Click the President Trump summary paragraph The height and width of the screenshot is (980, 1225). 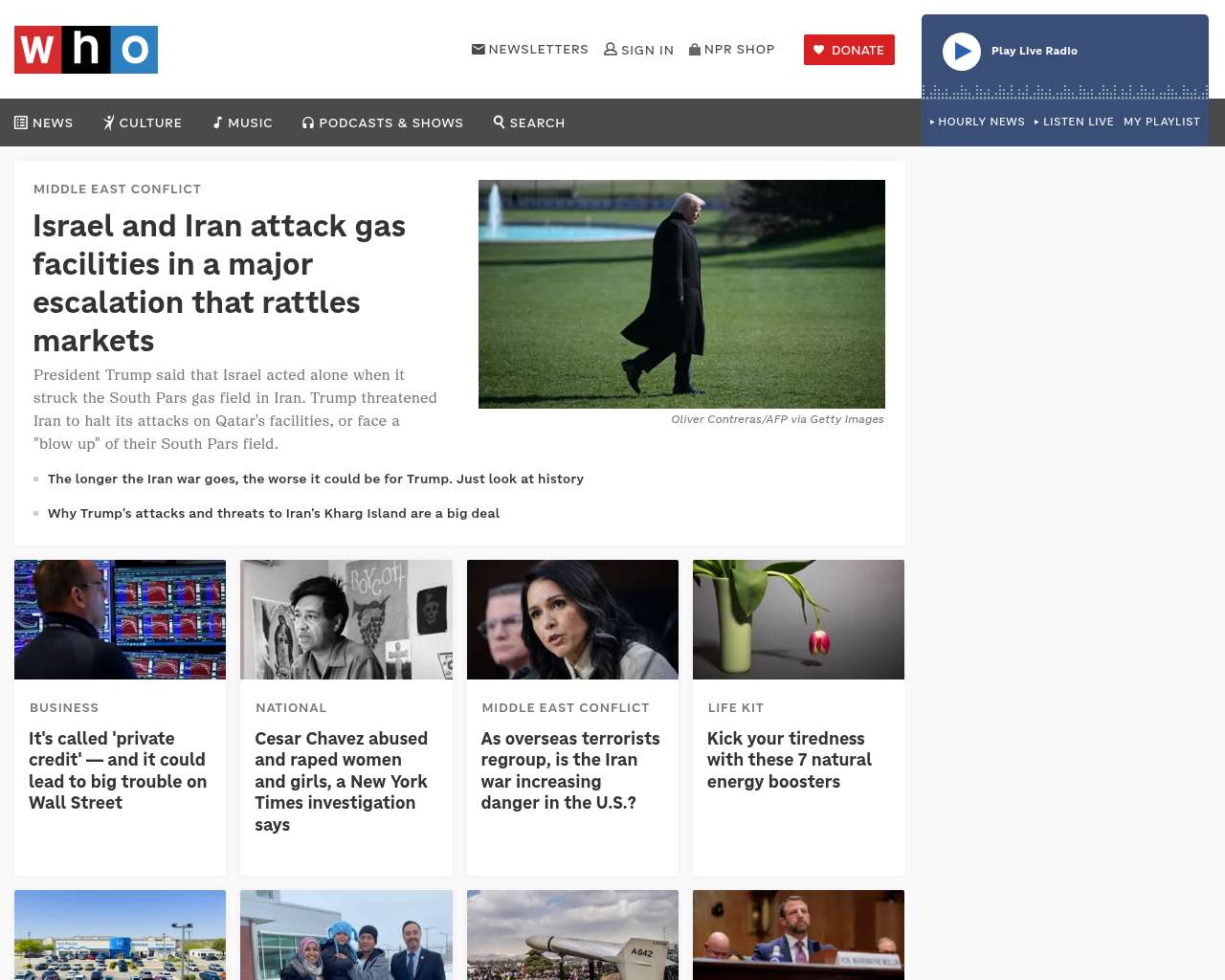(235, 410)
